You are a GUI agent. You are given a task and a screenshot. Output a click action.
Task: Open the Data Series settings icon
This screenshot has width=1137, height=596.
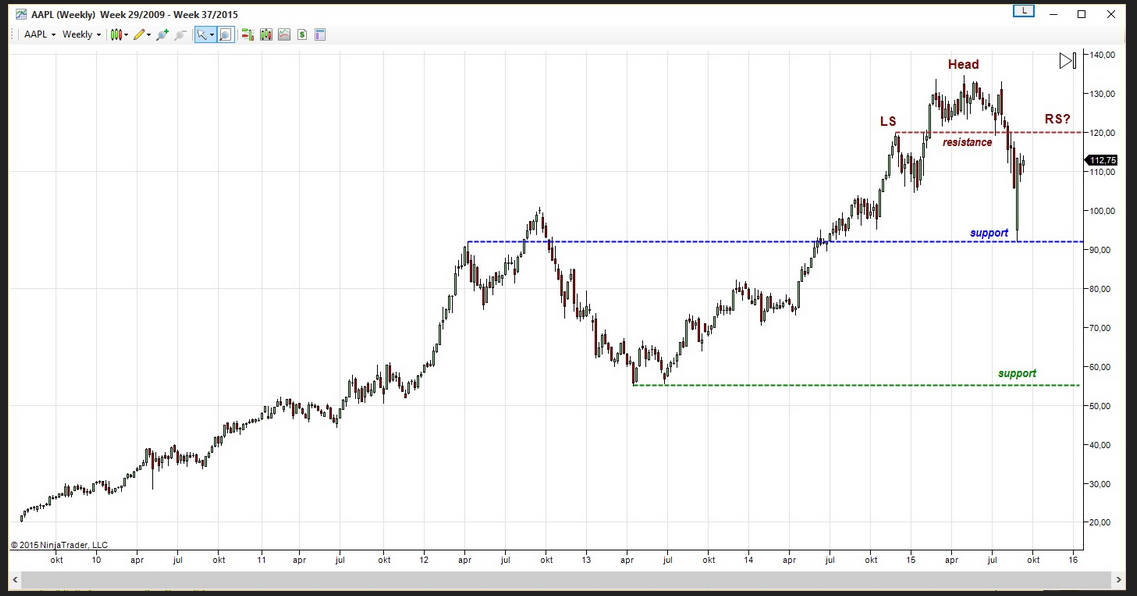(x=265, y=34)
